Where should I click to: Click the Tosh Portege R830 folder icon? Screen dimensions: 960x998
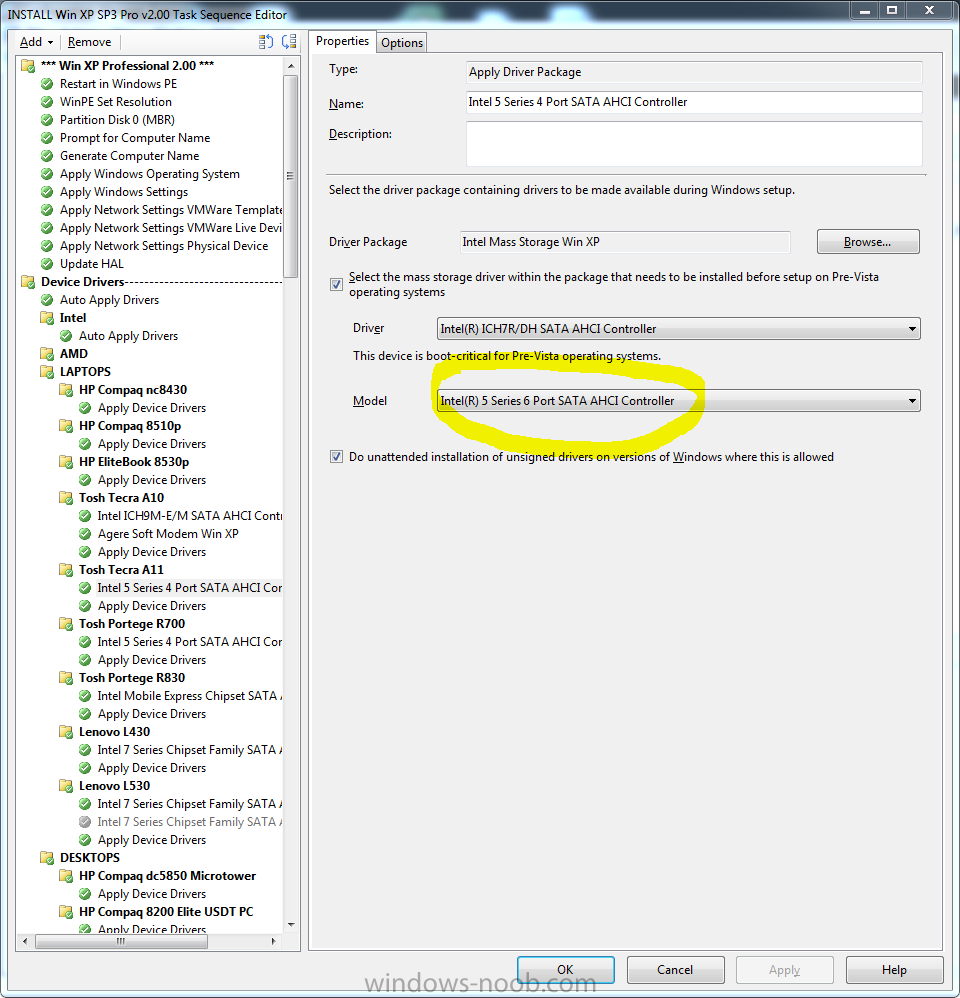(x=66, y=678)
